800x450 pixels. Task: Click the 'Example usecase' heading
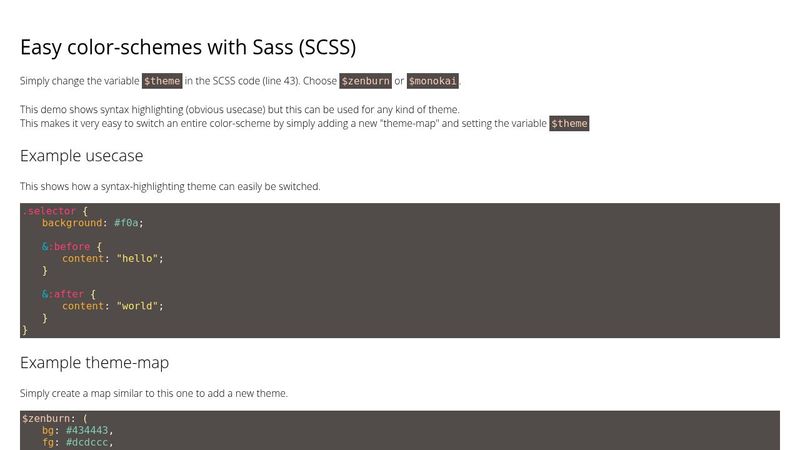82,156
